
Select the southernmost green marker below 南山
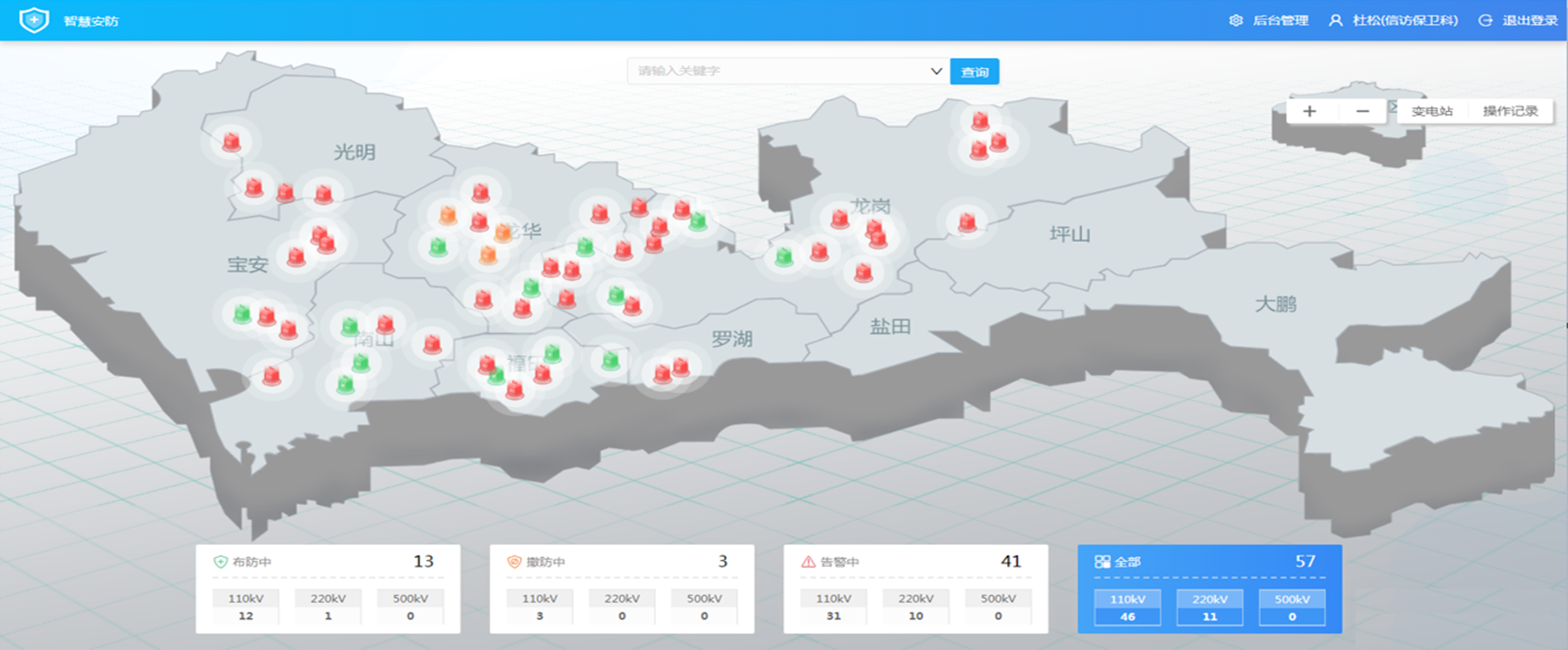[345, 384]
